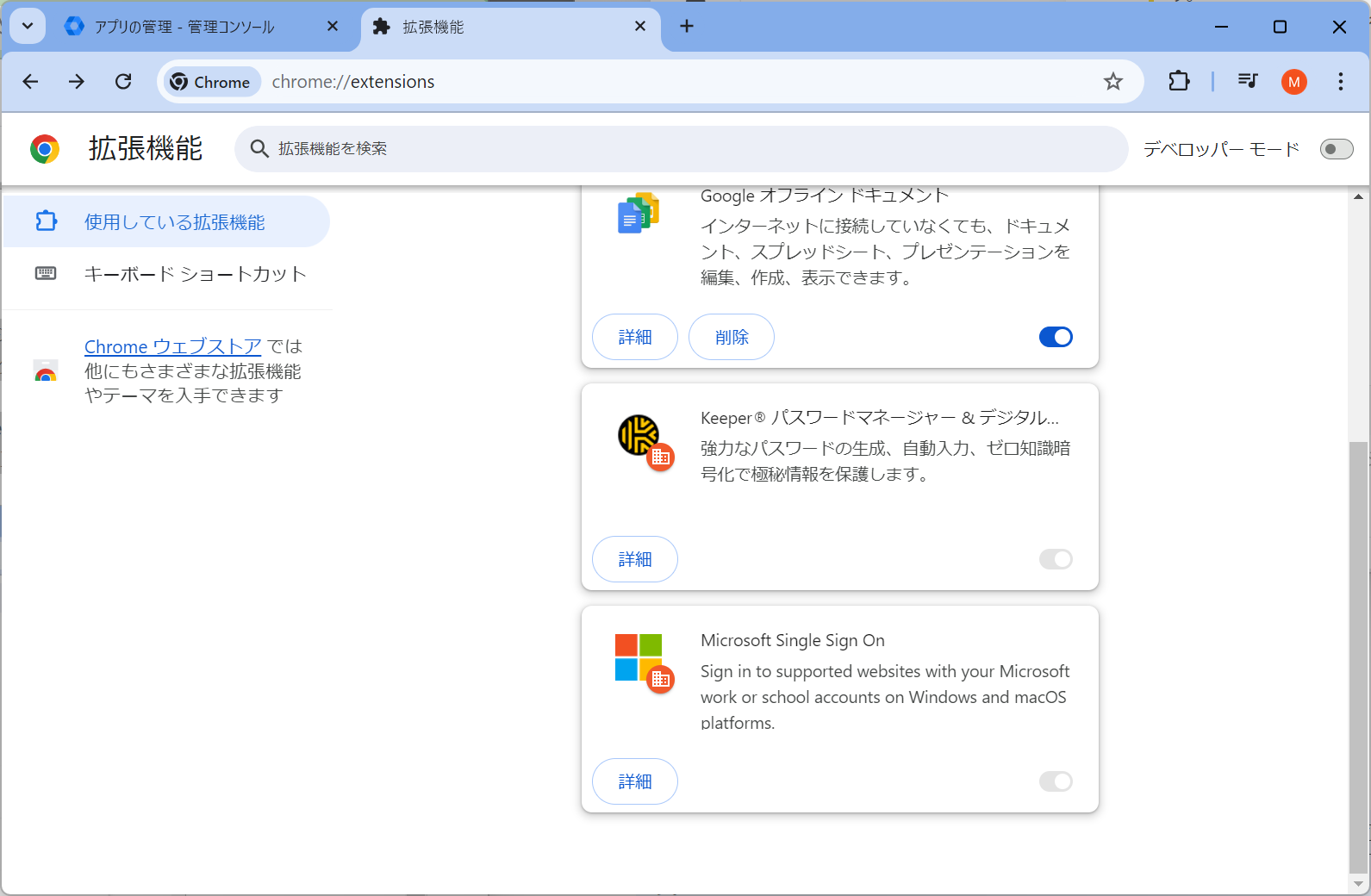Bookmark this page with the star icon
The height and width of the screenshot is (896, 1371).
(1113, 82)
